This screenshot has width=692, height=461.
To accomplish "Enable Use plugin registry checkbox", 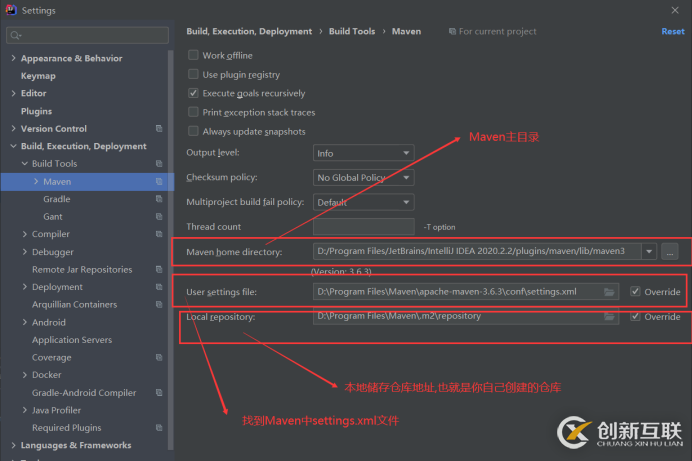I will coord(193,74).
